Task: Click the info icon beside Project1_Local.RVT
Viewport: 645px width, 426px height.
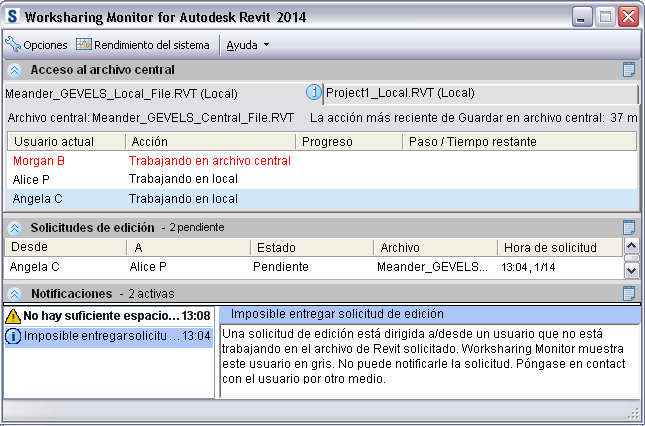Action: (313, 93)
